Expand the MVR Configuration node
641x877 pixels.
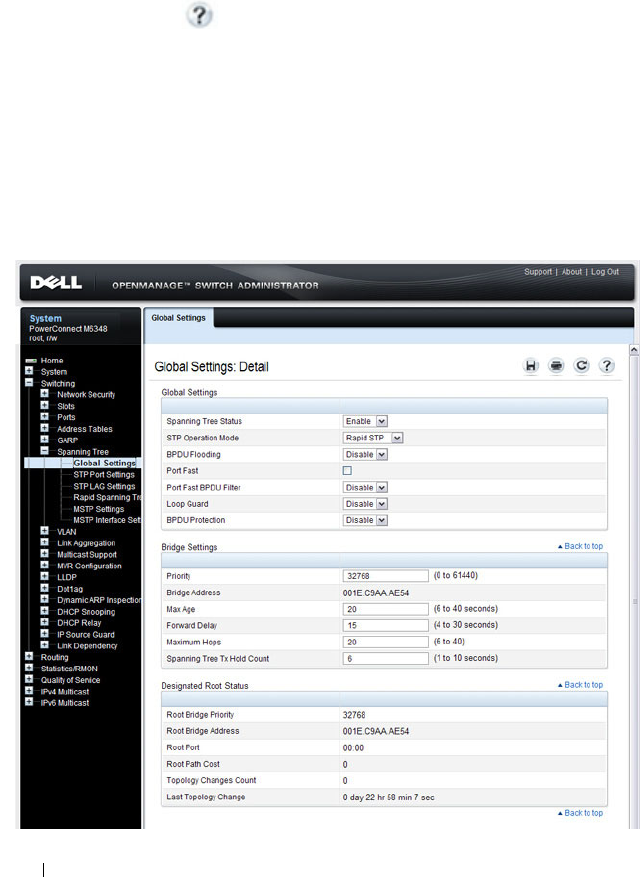45,565
